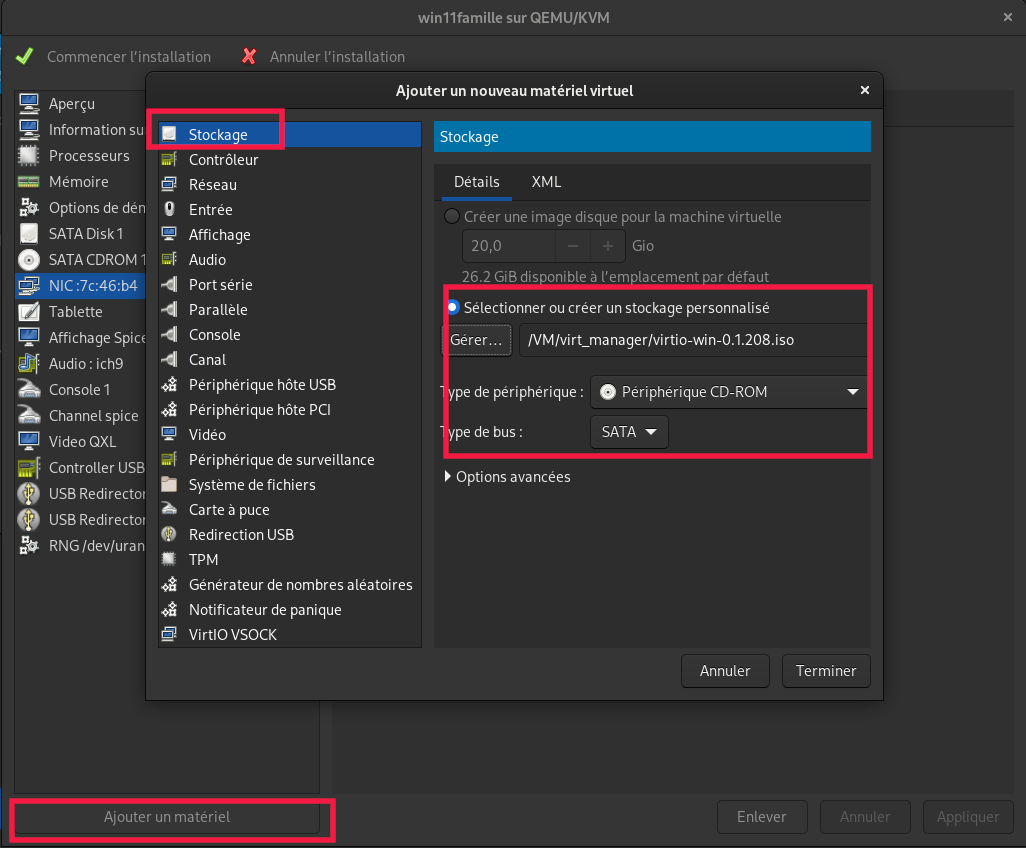Viewport: 1026px width, 848px height.
Task: Open the Type de périphérique dropdown
Action: [x=729, y=392]
